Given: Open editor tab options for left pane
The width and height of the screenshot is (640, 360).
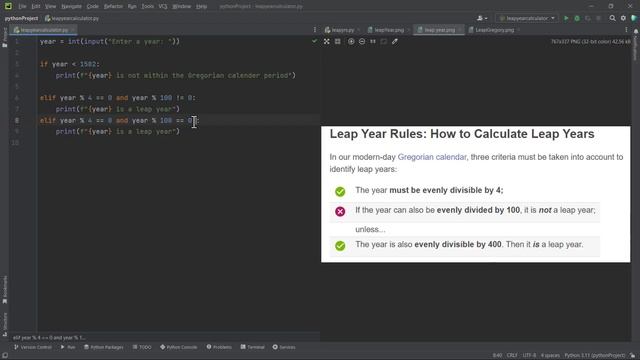Looking at the screenshot, I should point(315,30).
